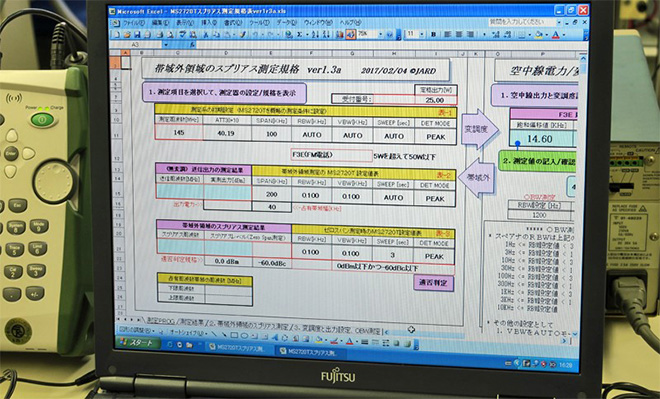
Task: Click the AutoSum sigma icon
Action: point(299,35)
